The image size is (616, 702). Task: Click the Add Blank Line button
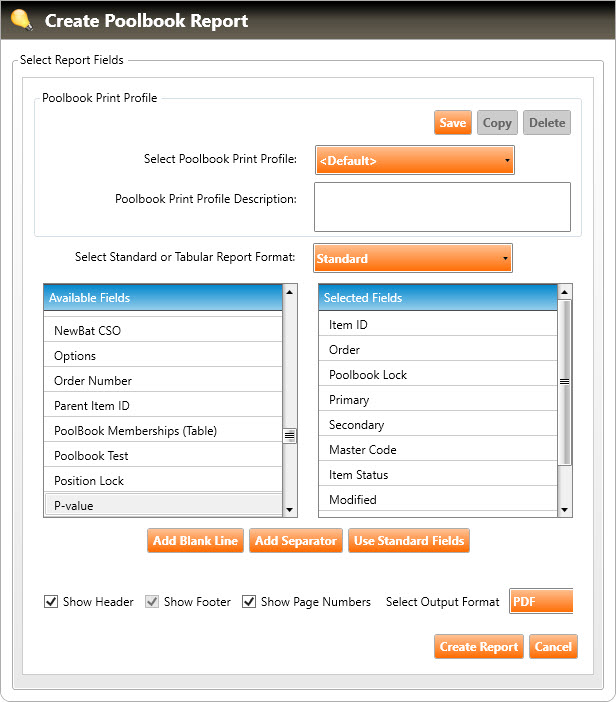coord(195,541)
